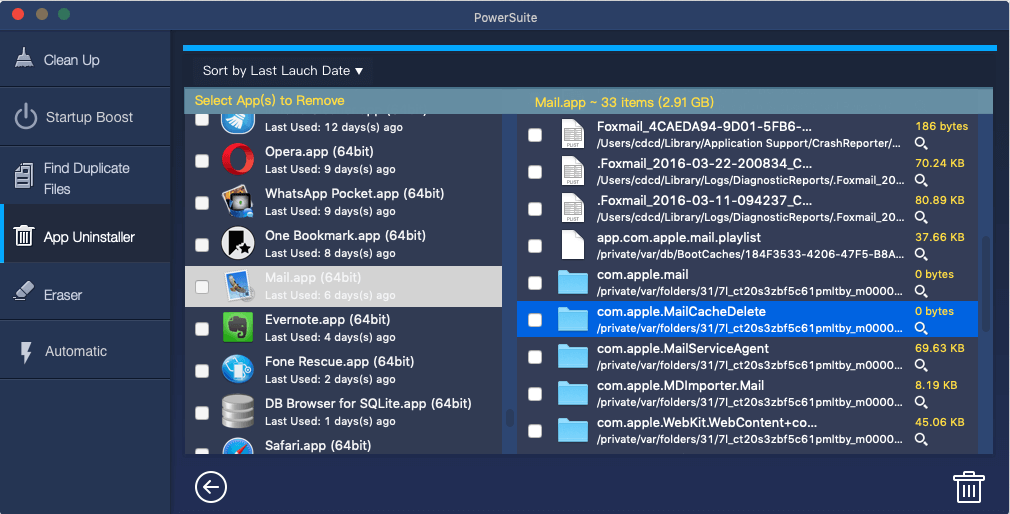
Task: Click magnifier for com.apple.MailServiceAgent folder
Action: point(921,365)
